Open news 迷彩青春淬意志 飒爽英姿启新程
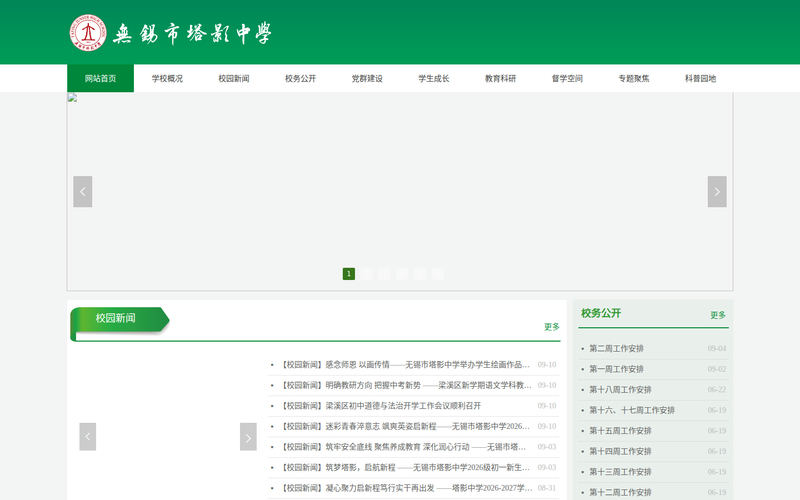800x500 pixels. pyautogui.click(x=406, y=426)
